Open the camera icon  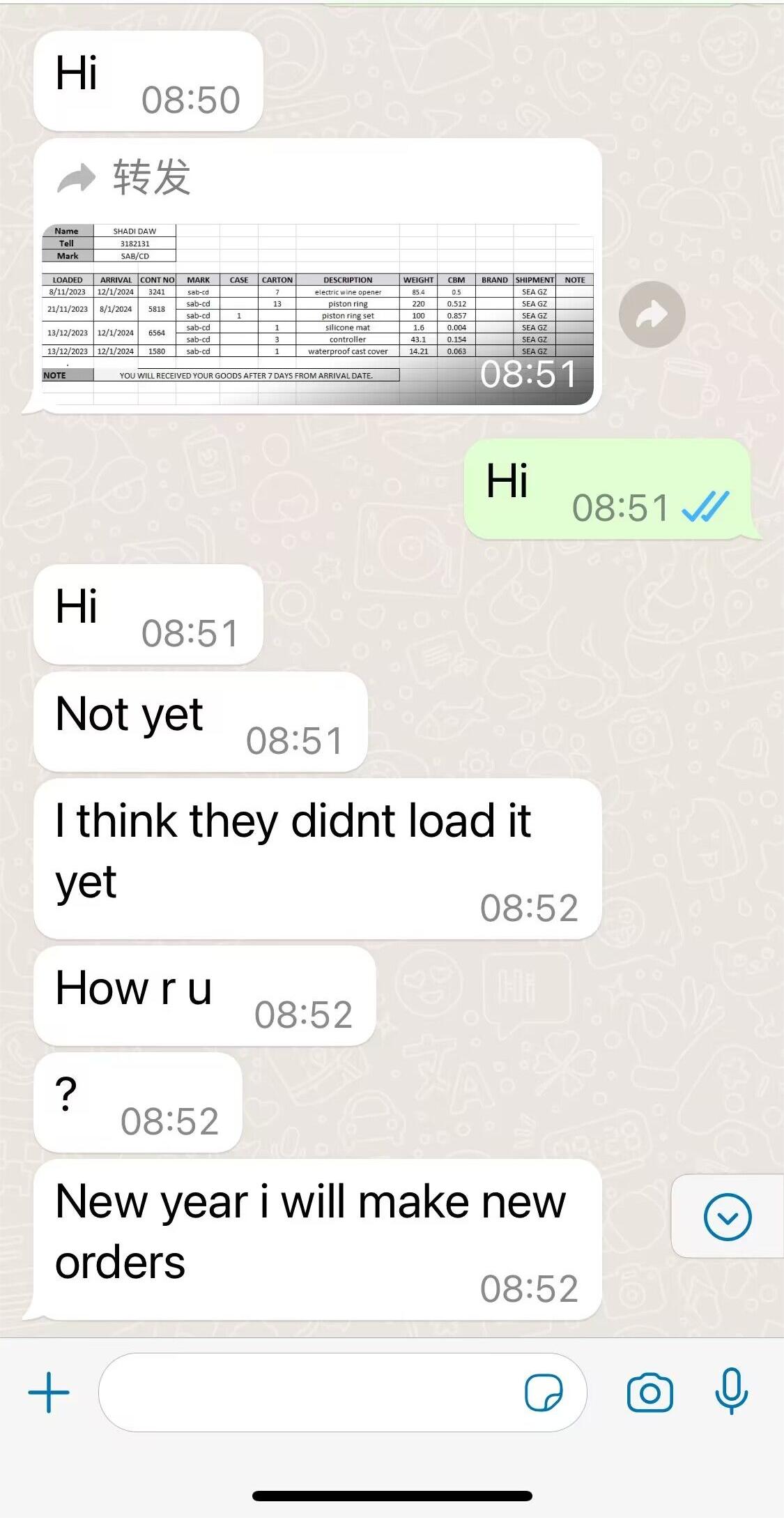[650, 1392]
